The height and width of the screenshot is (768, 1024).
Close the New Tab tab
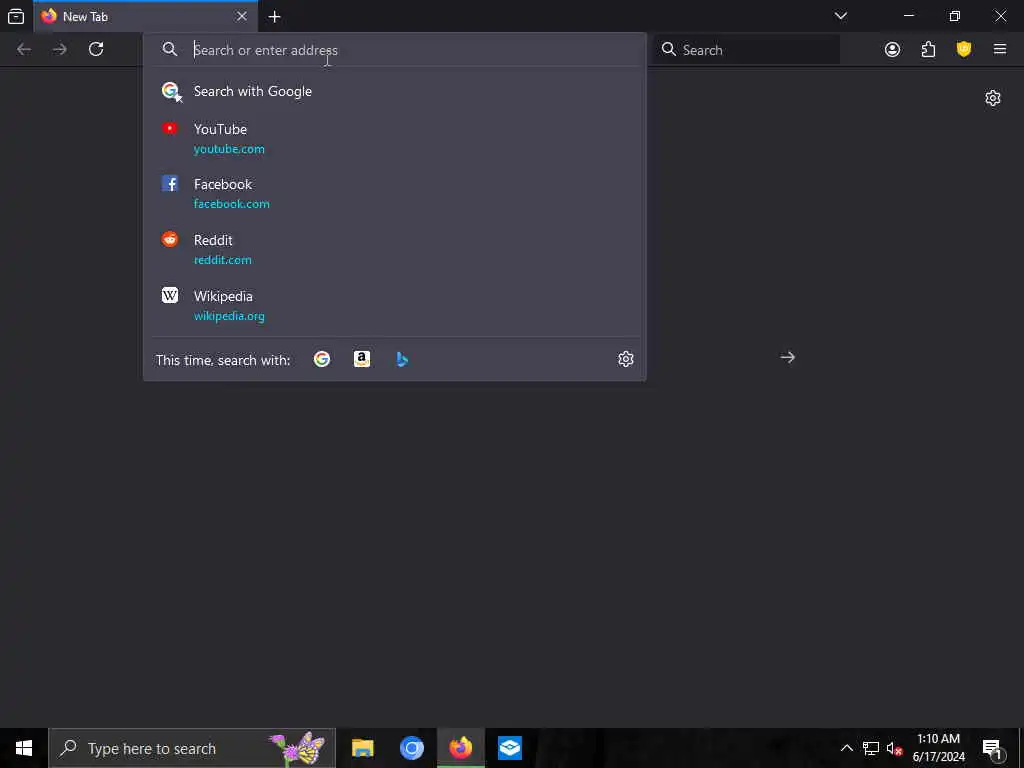pos(242,16)
